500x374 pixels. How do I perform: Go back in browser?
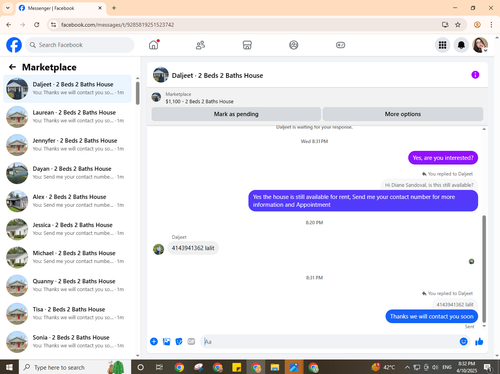click(9, 25)
